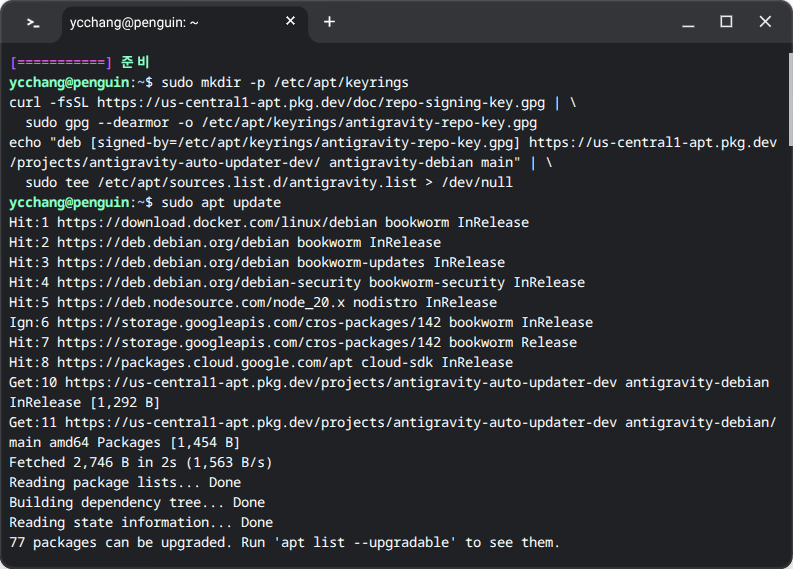
Task: Minimize the terminal window
Action: (x=688, y=22)
